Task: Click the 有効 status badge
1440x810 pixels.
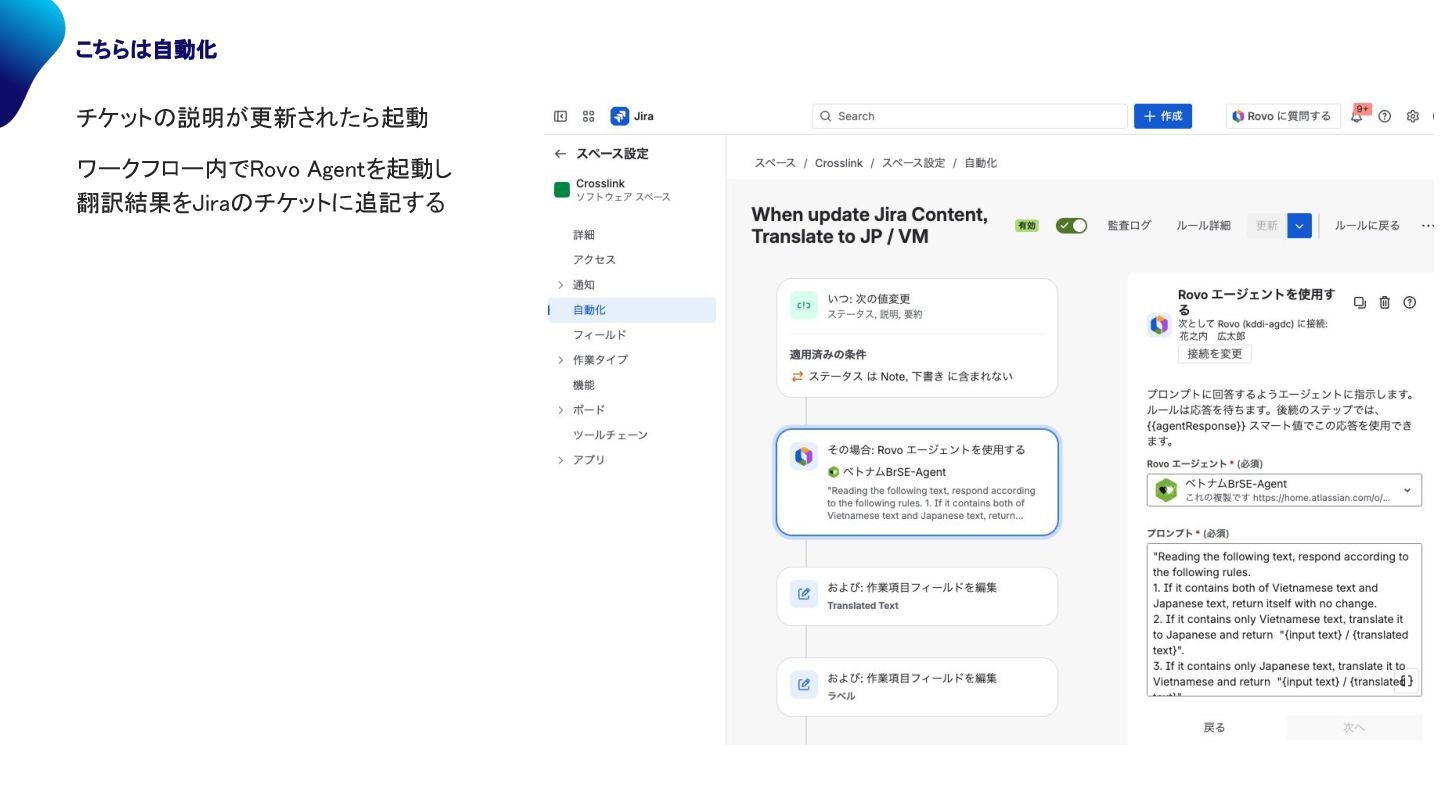Action: click(1027, 226)
